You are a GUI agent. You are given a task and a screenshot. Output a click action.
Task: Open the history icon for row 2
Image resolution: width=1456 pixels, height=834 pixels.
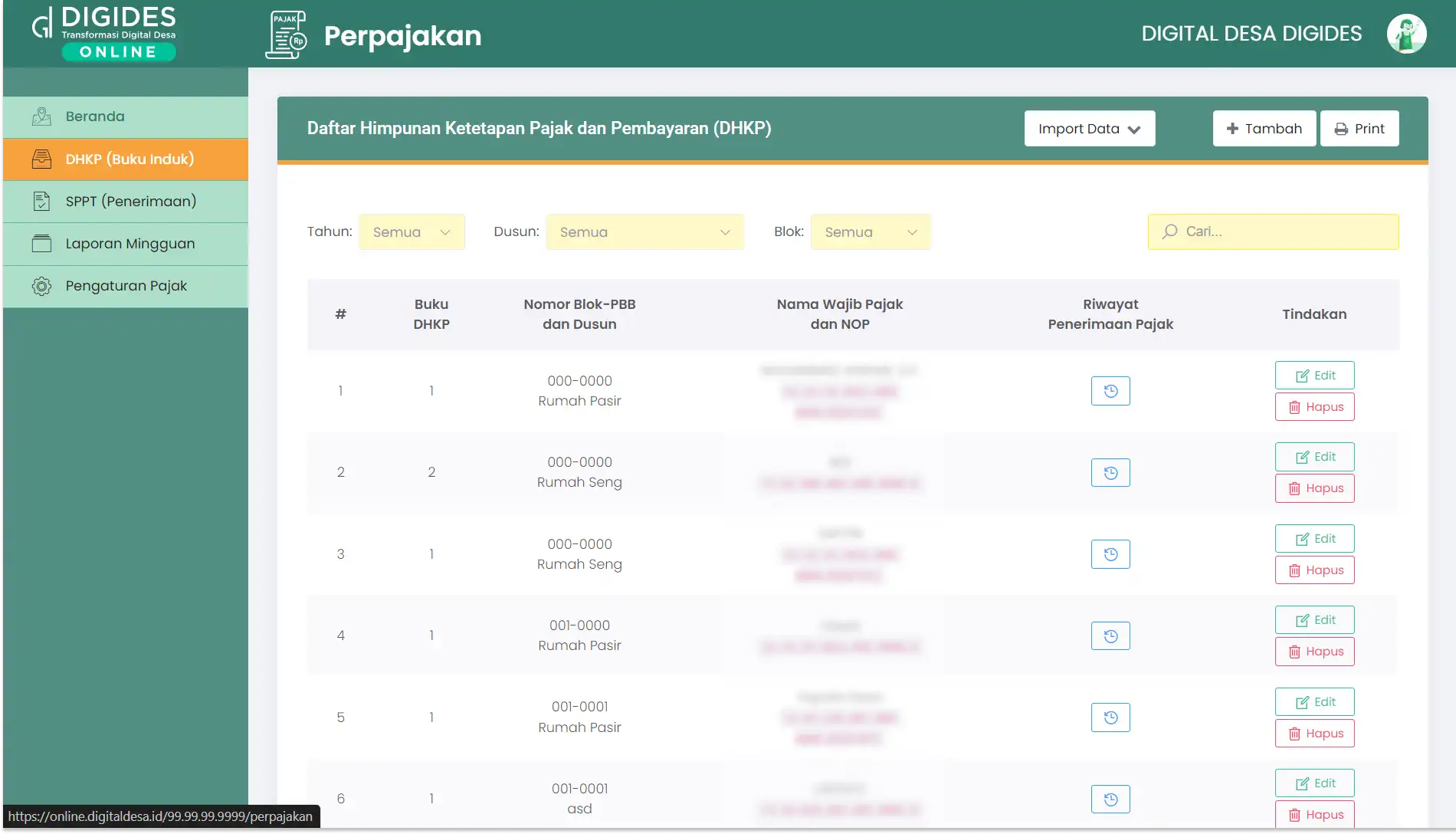point(1110,473)
